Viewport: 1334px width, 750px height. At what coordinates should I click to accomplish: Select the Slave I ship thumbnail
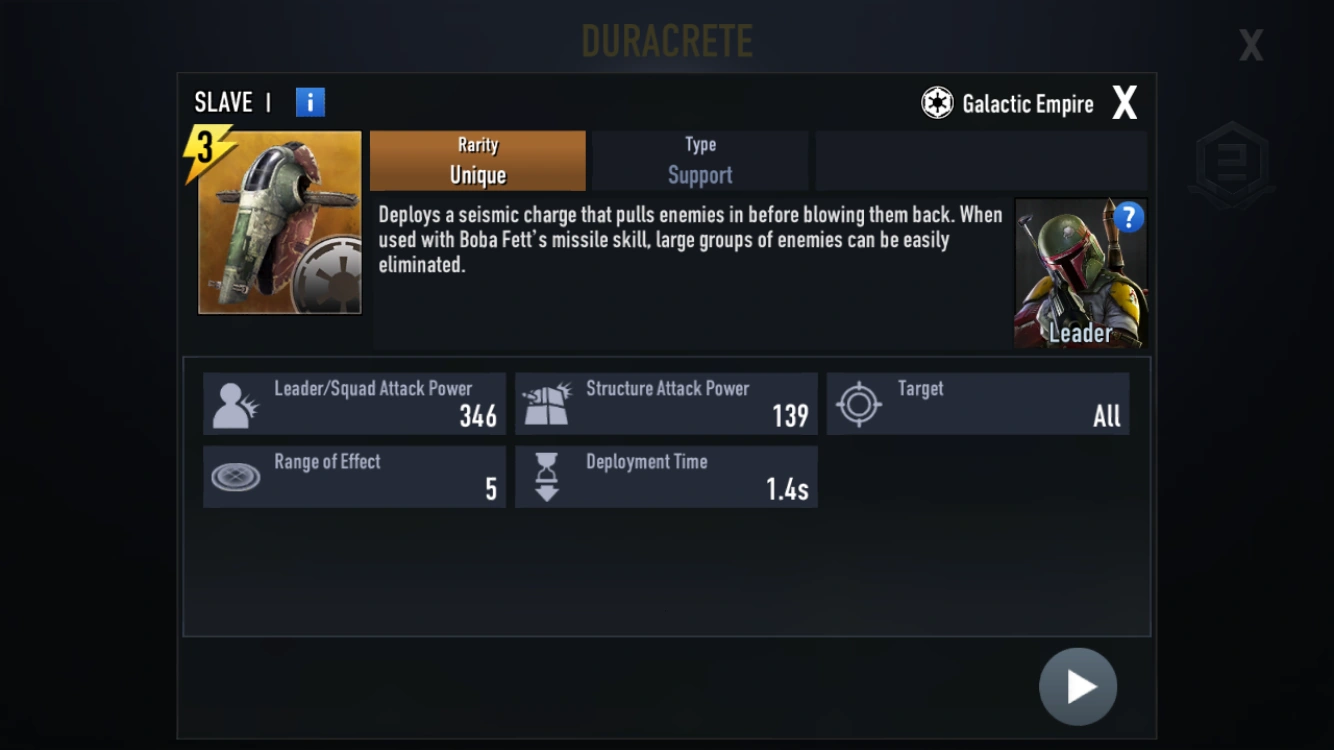pos(280,223)
